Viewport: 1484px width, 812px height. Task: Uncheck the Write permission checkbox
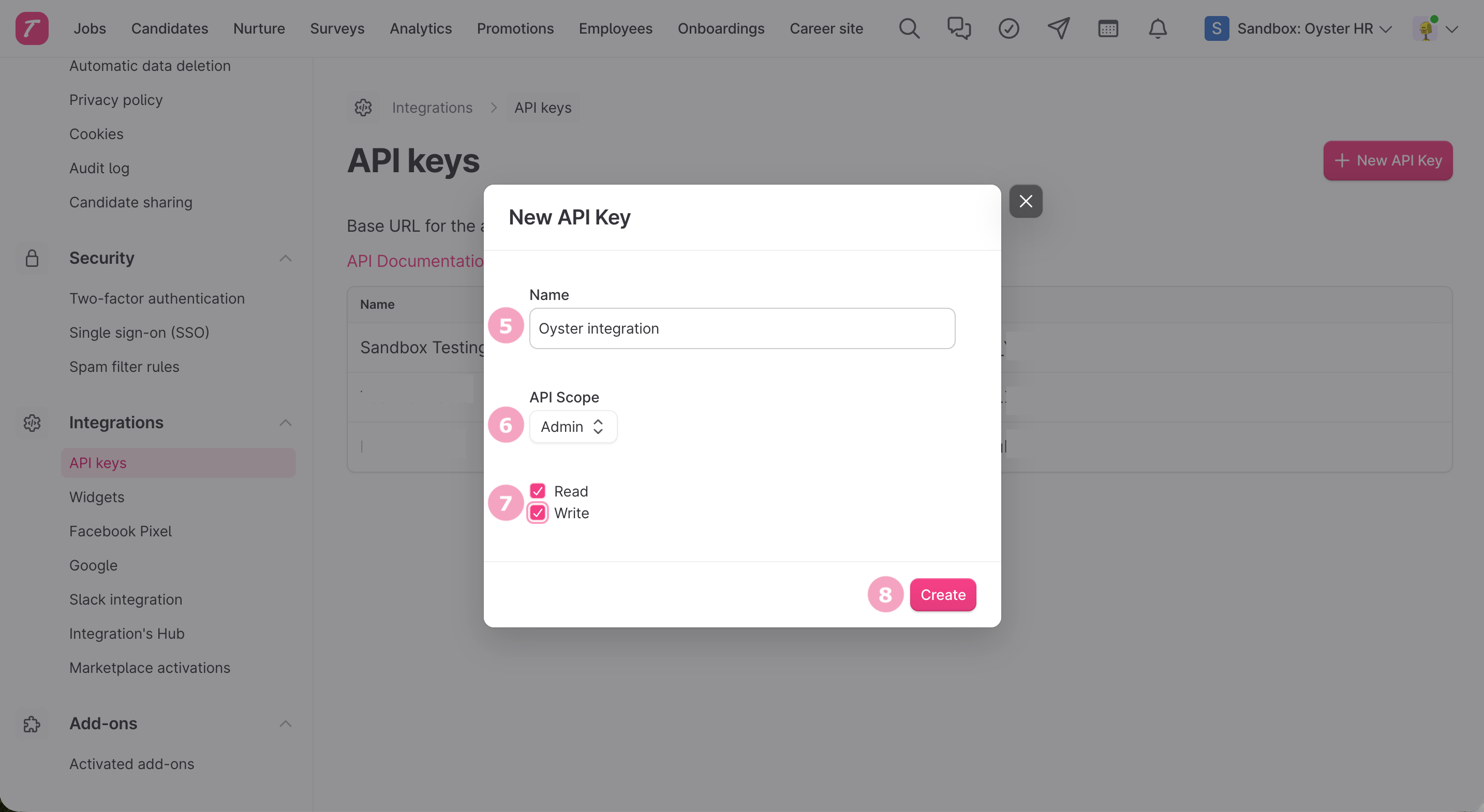pos(538,513)
